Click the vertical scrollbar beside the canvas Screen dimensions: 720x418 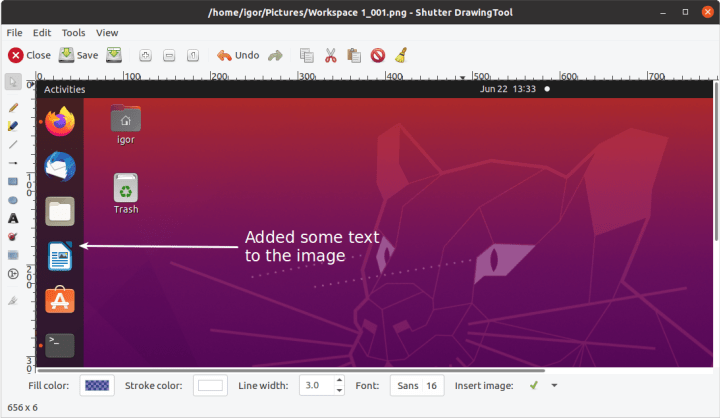click(716, 161)
